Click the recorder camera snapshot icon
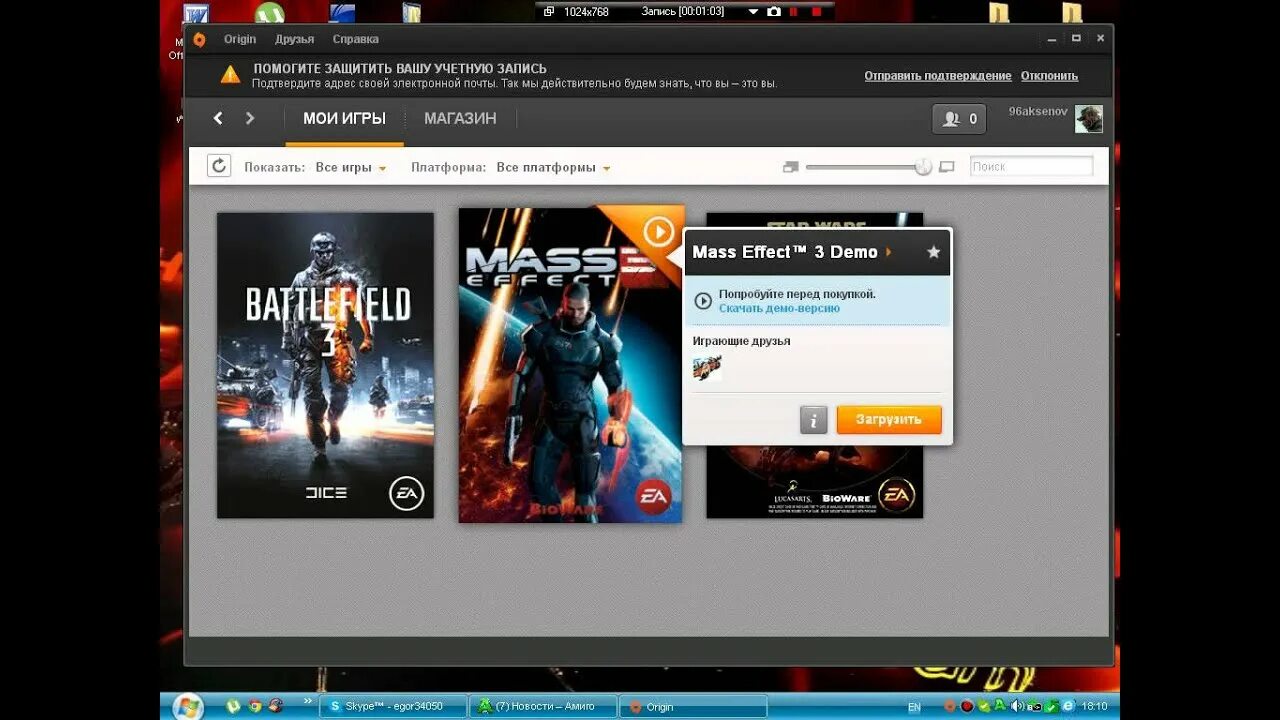Screen dimensions: 1280x720 (773, 11)
